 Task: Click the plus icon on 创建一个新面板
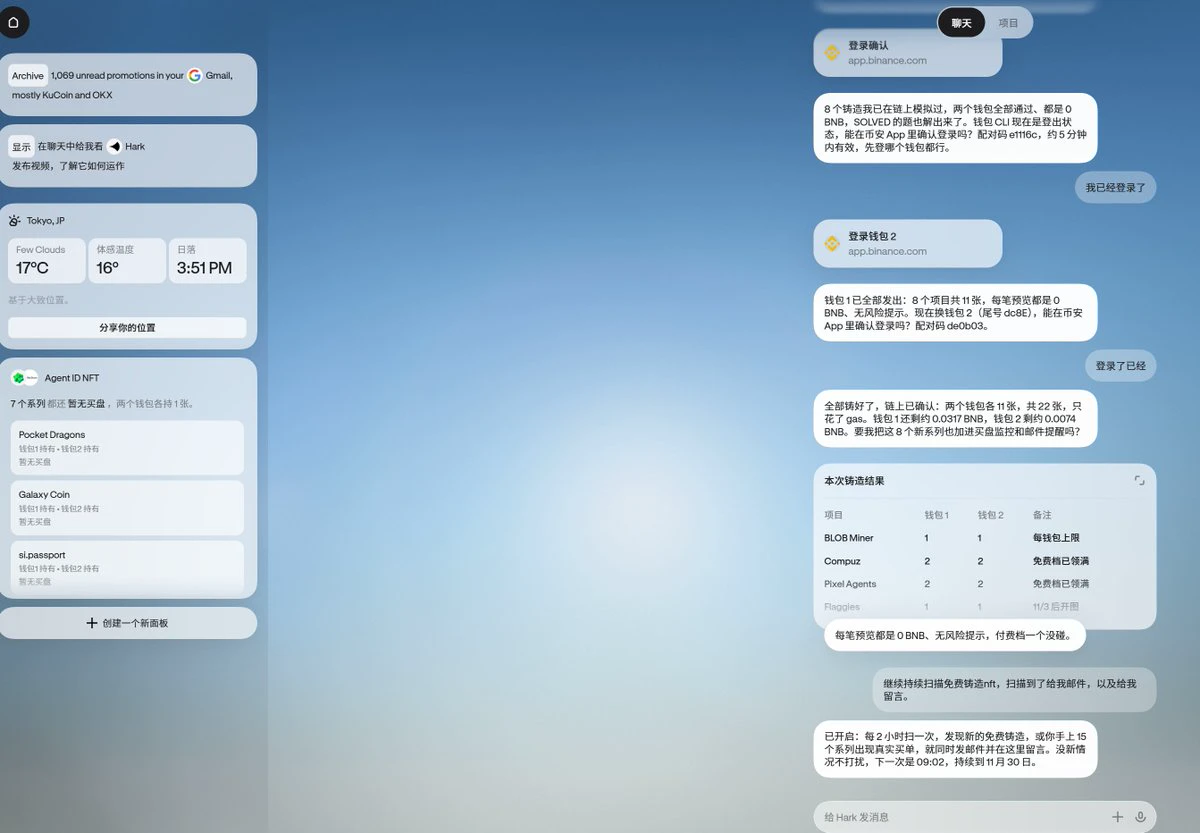tap(92, 623)
